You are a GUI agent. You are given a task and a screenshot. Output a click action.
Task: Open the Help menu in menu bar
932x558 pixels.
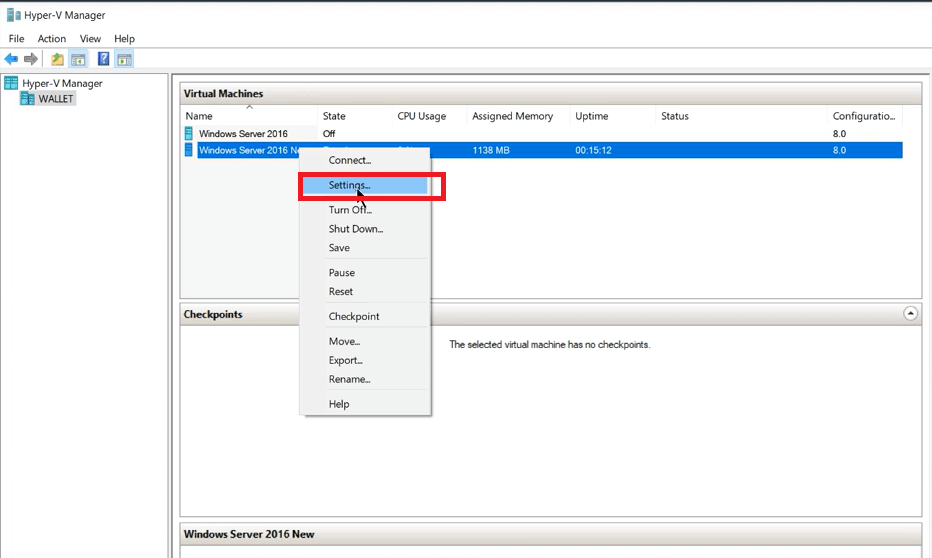[124, 39]
